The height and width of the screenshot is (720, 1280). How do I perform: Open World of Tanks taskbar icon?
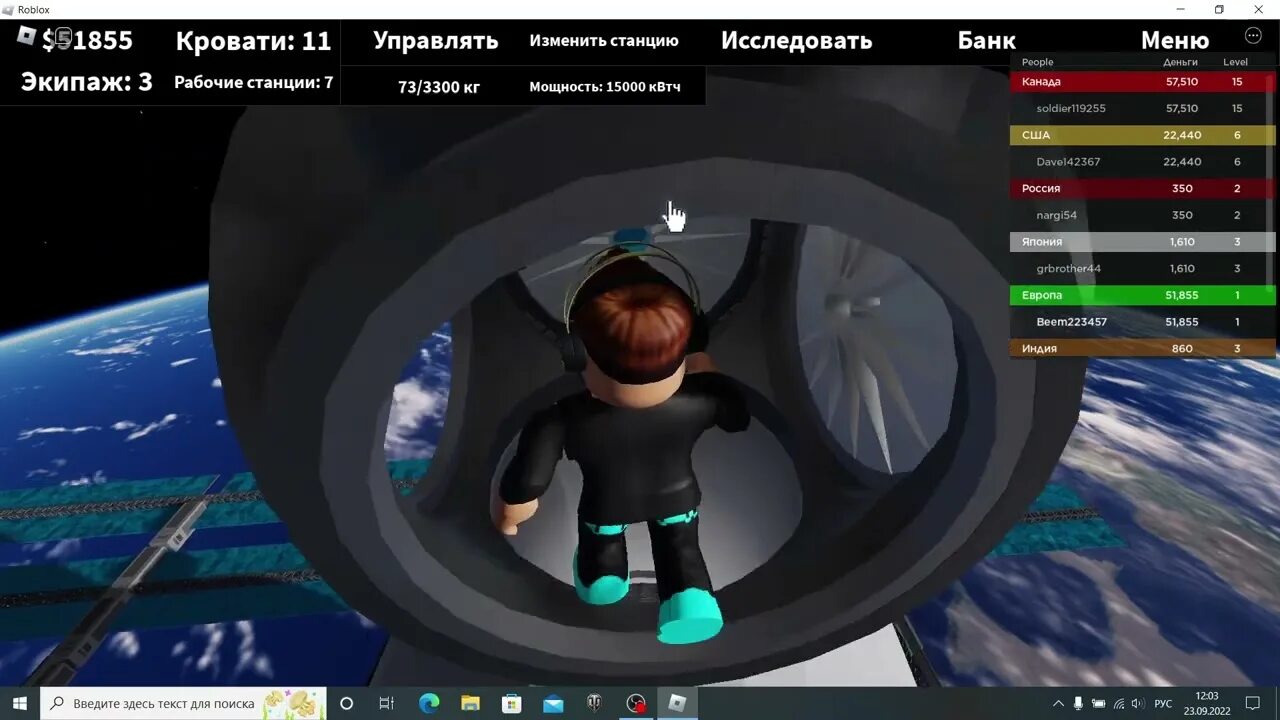tap(594, 703)
